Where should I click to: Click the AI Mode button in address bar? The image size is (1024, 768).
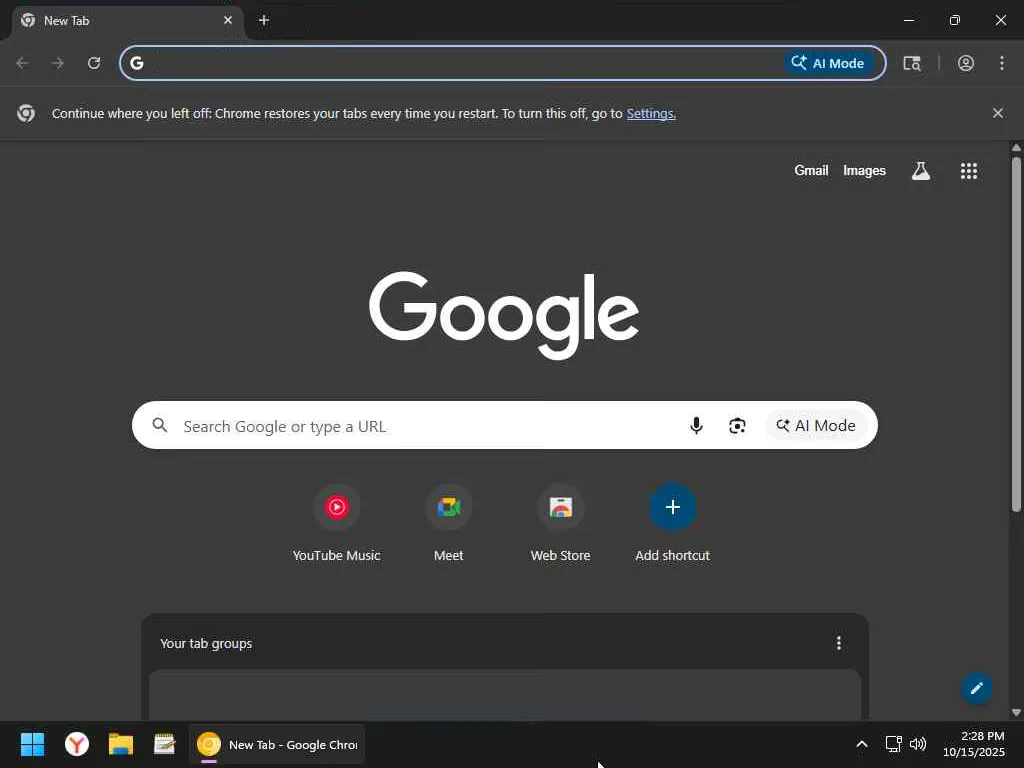click(828, 63)
